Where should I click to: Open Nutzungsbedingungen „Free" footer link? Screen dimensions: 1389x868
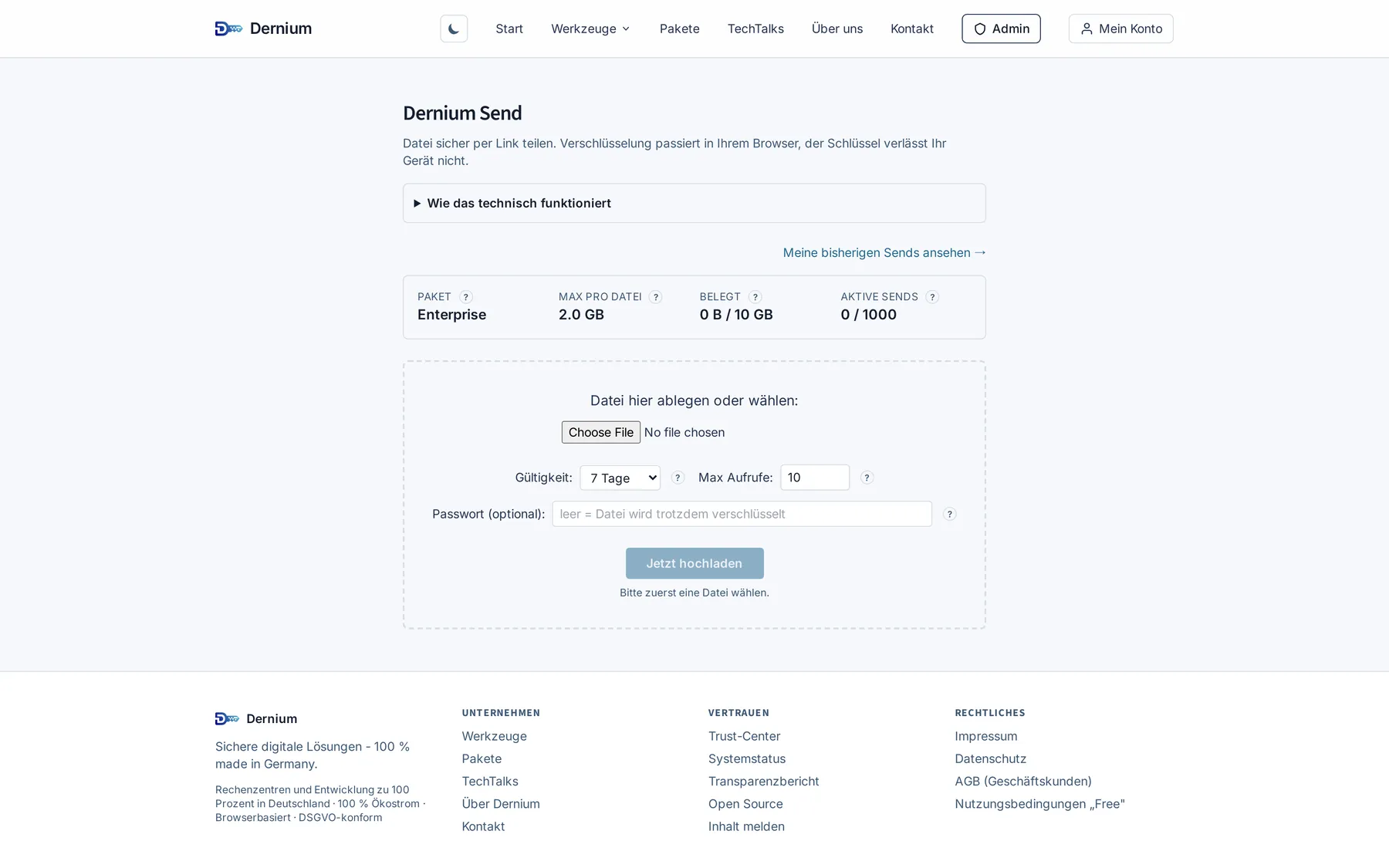(1039, 803)
